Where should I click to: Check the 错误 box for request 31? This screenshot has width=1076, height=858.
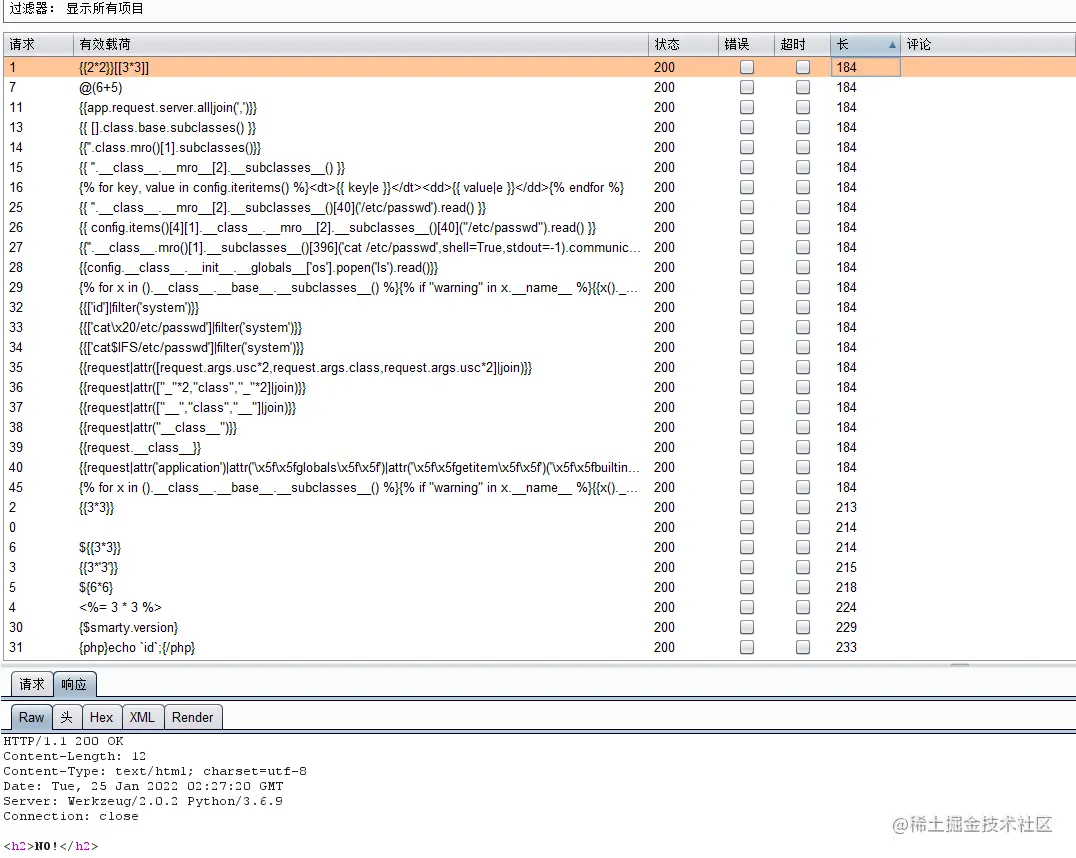coord(747,647)
